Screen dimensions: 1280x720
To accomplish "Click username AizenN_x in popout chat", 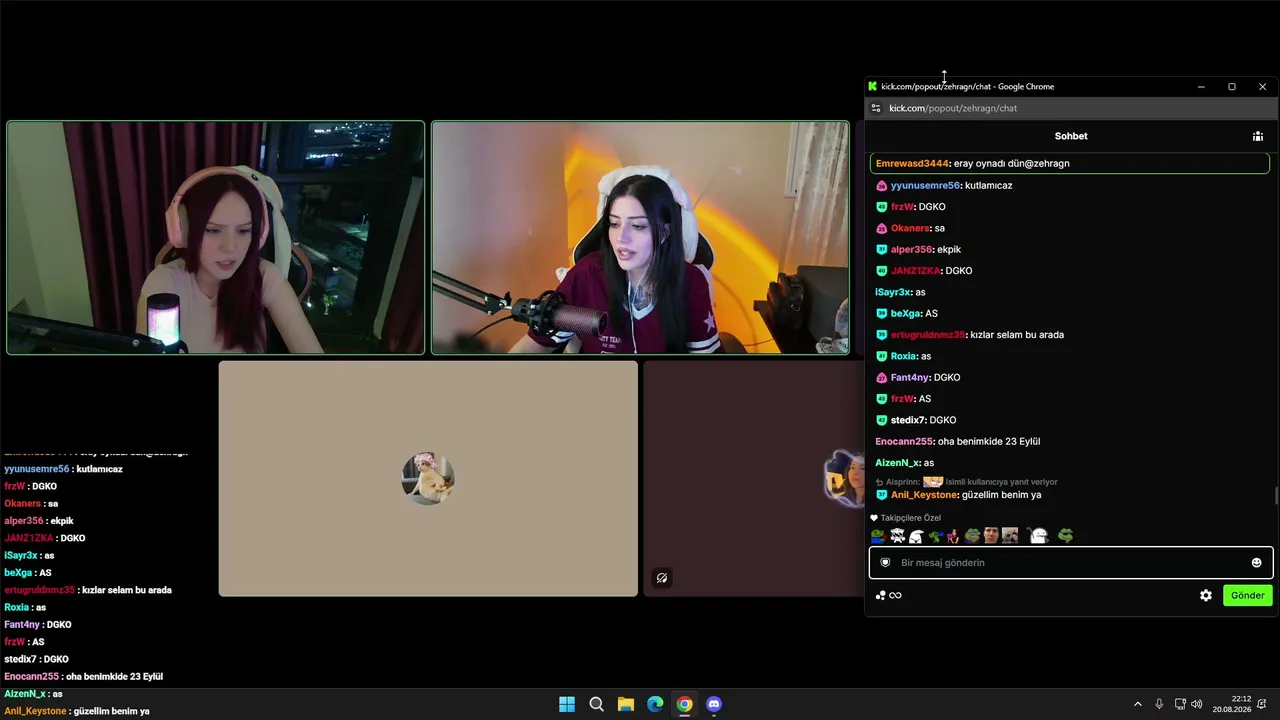I will click(897, 464).
